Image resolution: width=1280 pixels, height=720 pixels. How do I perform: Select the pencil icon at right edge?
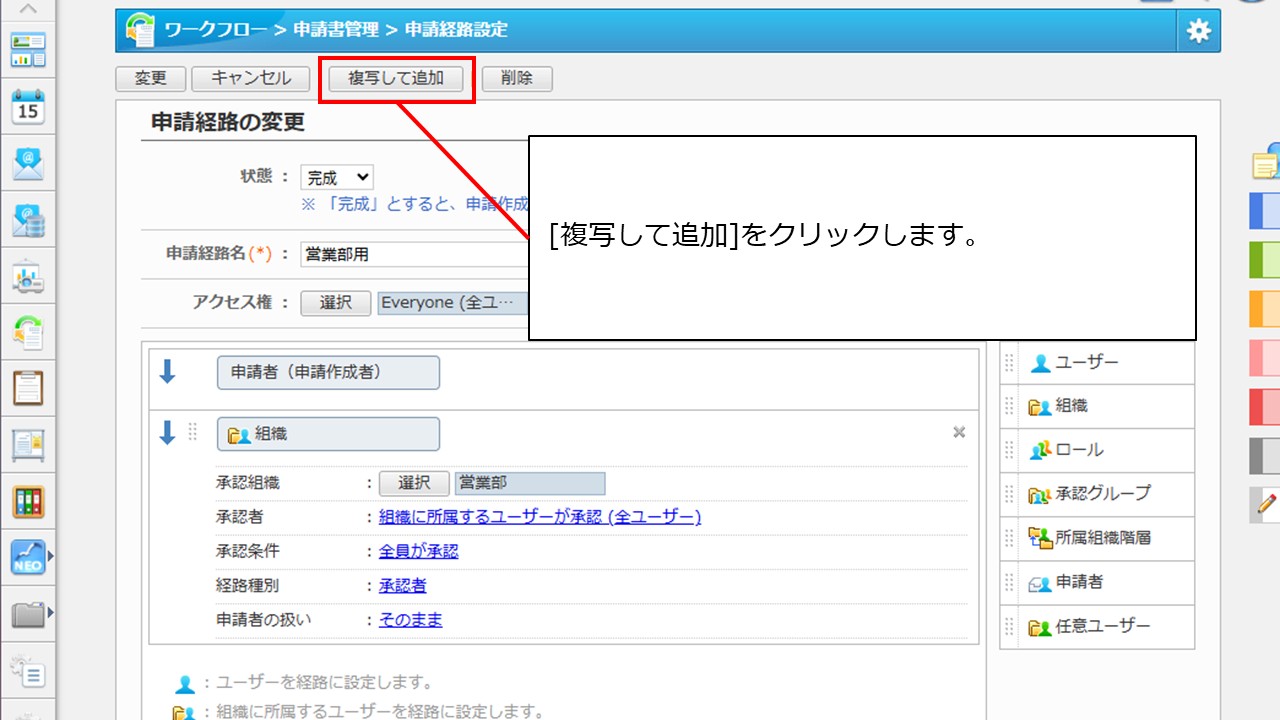pyautogui.click(x=1265, y=504)
